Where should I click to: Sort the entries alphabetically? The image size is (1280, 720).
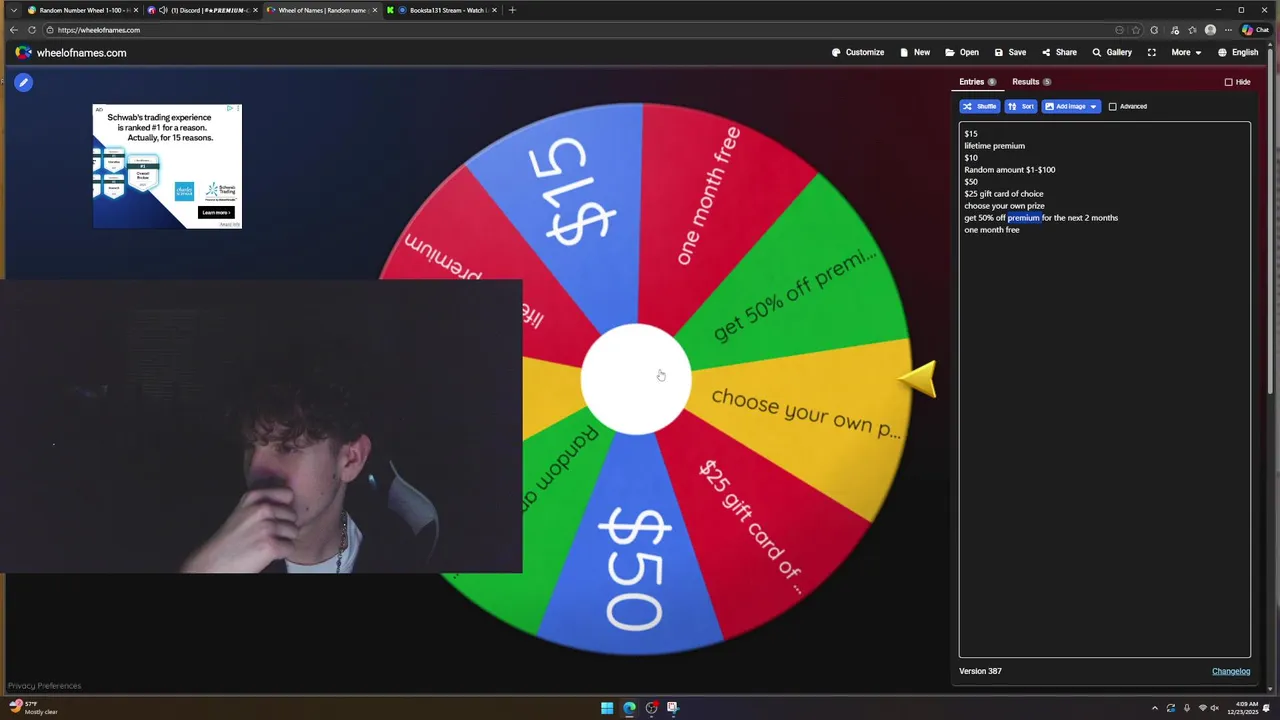pos(1020,106)
